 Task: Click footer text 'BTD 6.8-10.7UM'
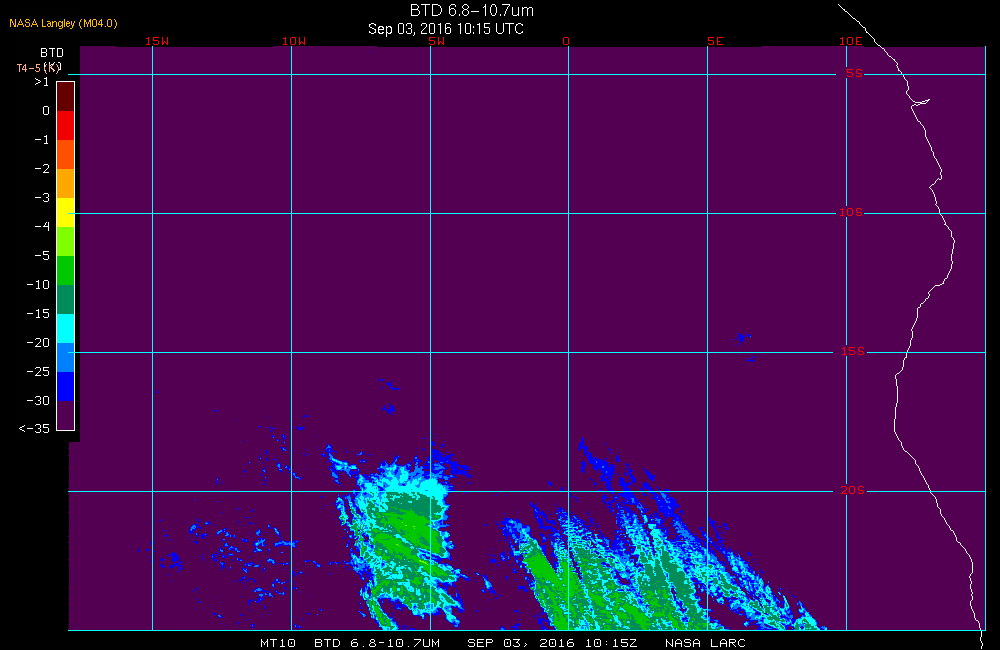point(377,643)
